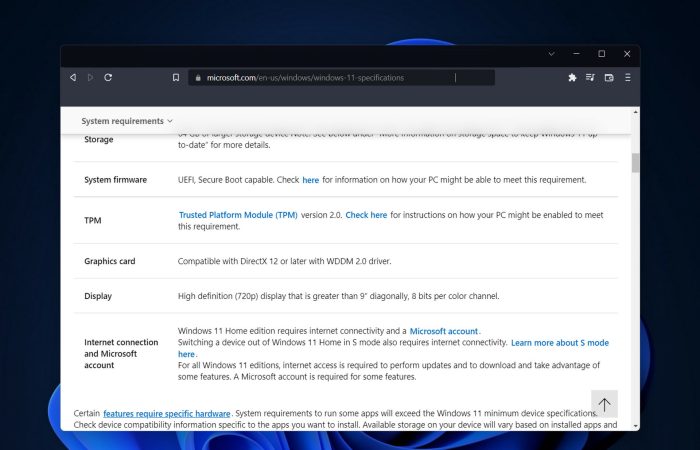Viewport: 700px width, 450px height.
Task: Open the 'here' link in System firmware row
Action: tap(311, 180)
